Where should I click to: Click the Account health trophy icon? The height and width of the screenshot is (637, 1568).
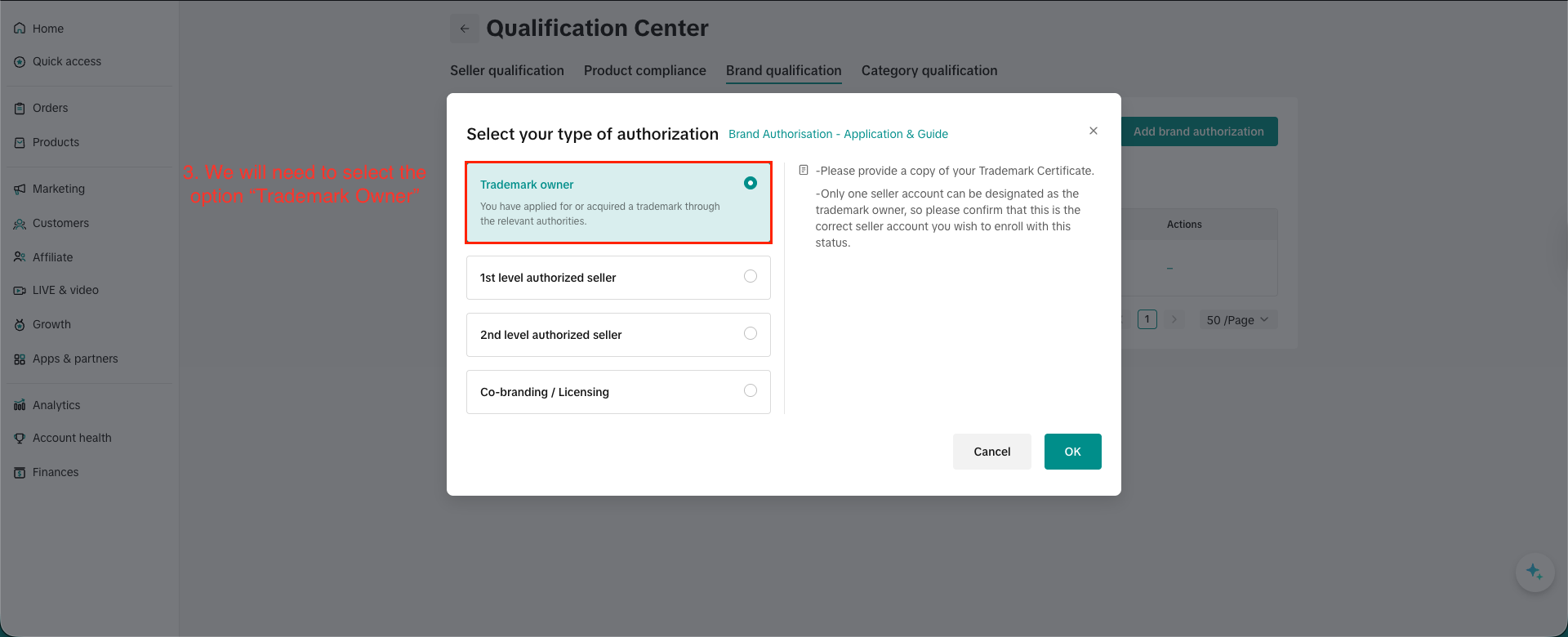[20, 439]
